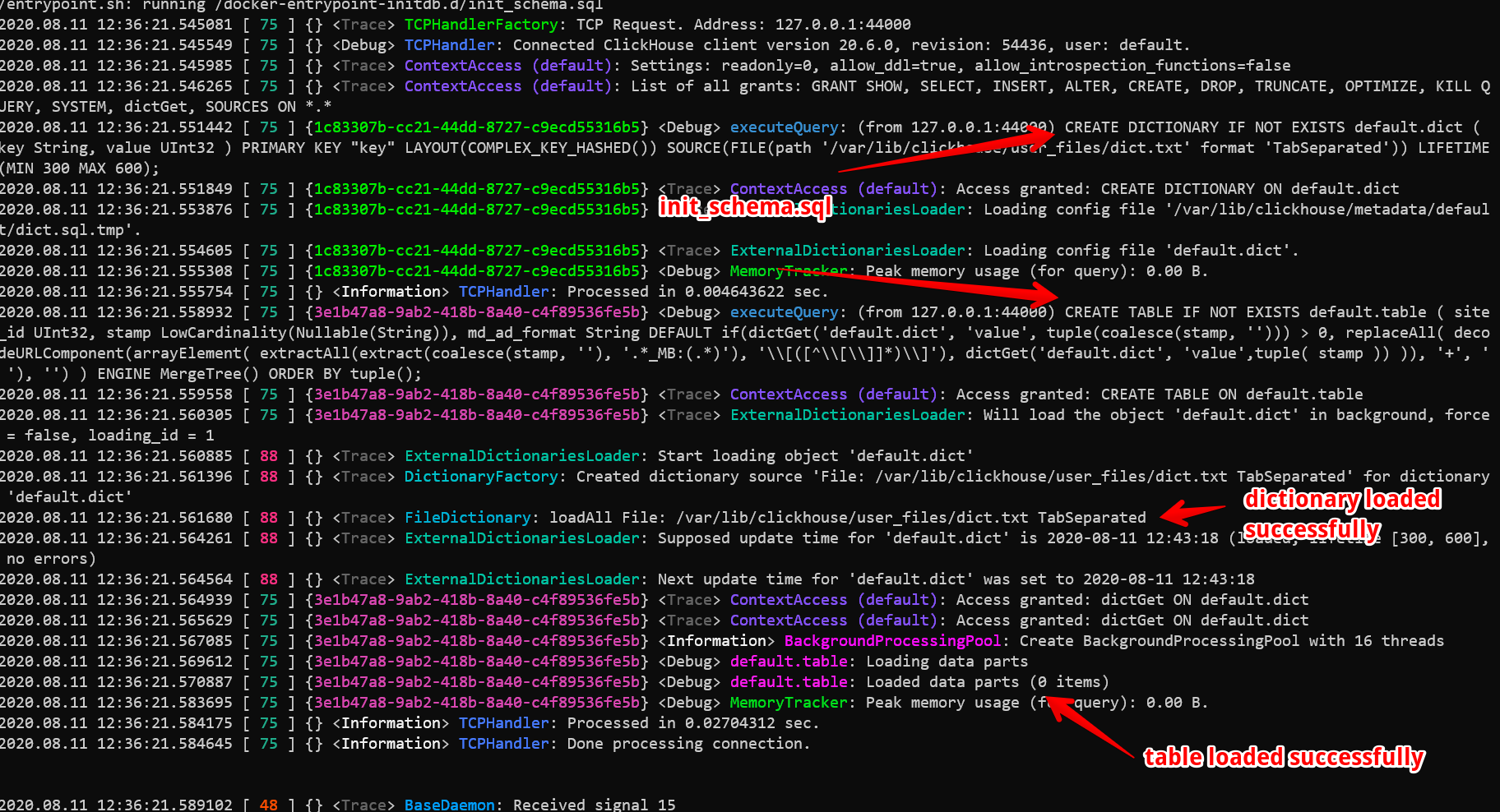Click the TCPHandlerFactory log label
Viewport: 1500px width, 812px height.
point(481,24)
